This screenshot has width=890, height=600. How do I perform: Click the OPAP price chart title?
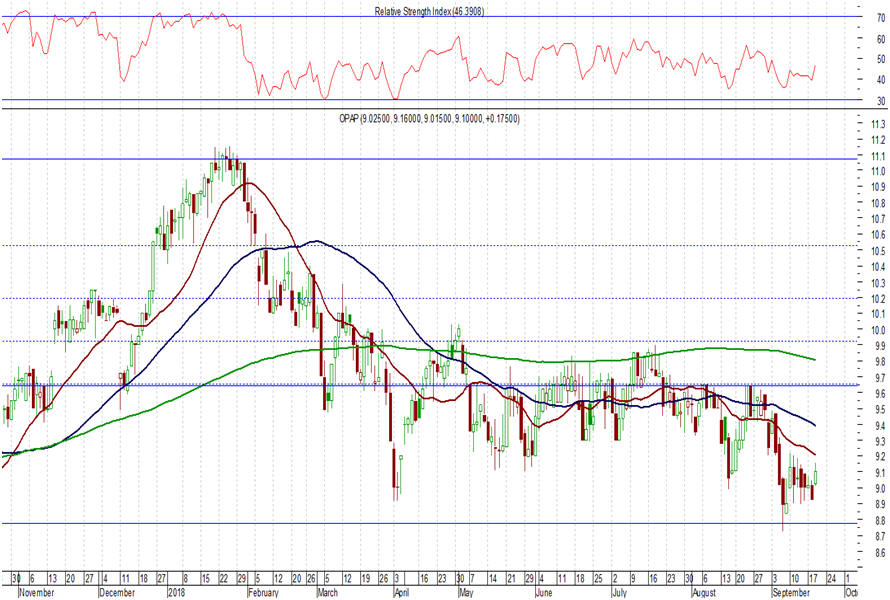point(429,119)
